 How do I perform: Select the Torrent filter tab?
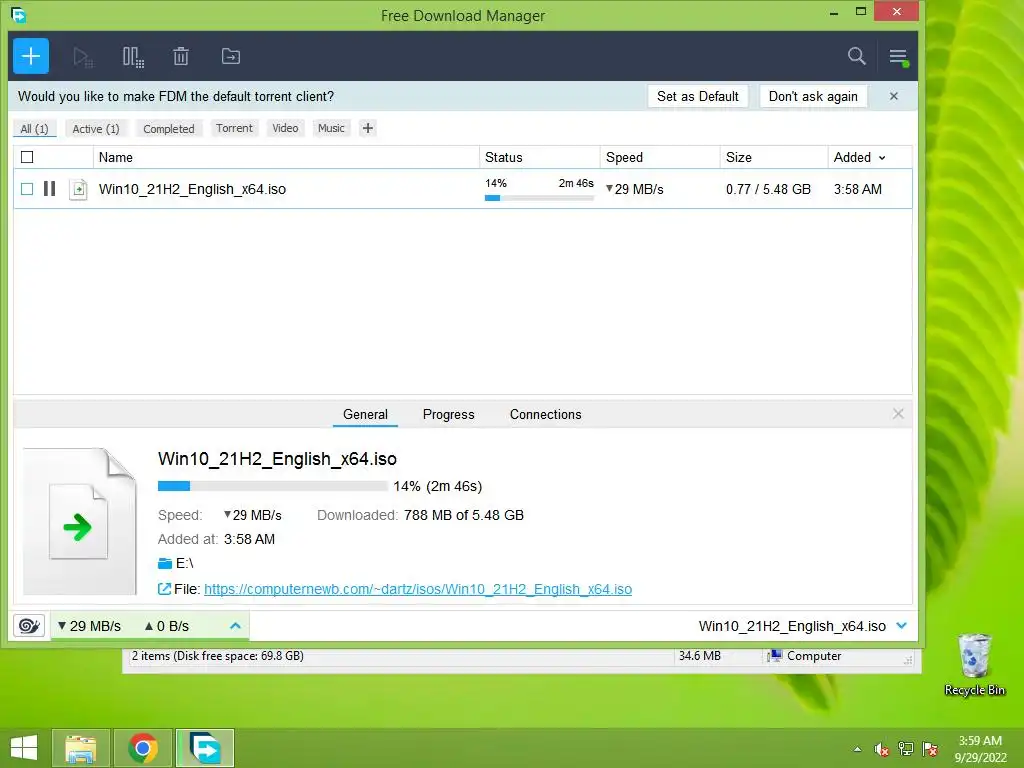click(234, 128)
